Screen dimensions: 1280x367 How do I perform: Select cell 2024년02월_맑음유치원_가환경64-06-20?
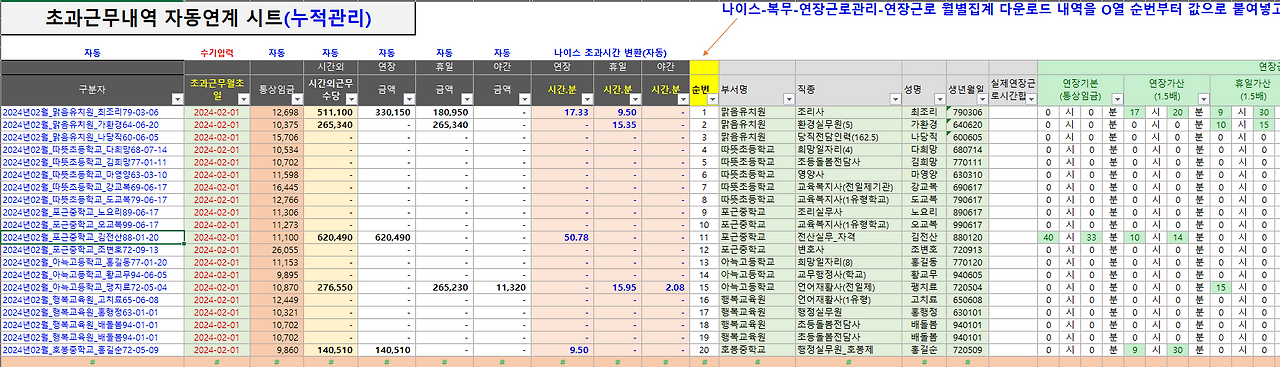click(93, 125)
